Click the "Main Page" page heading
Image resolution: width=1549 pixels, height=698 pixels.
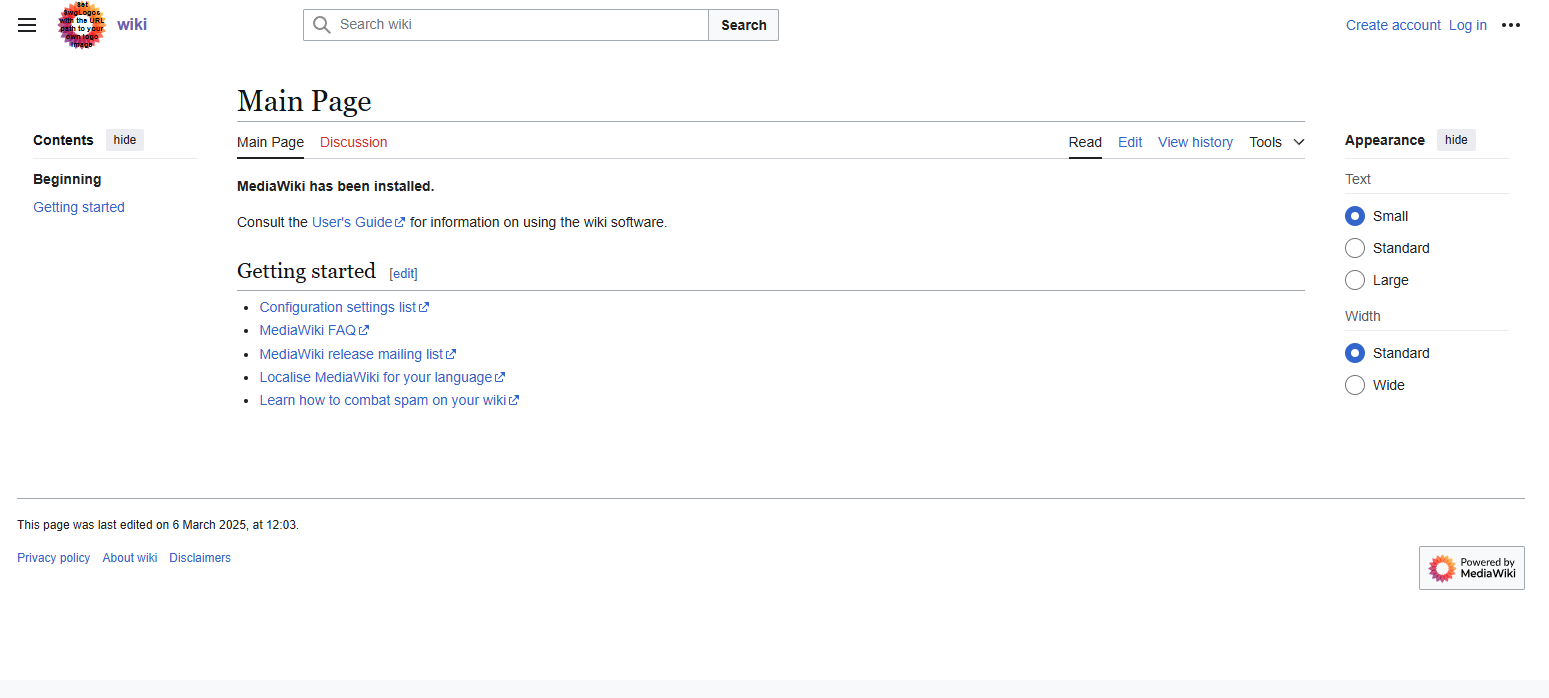pos(304,101)
